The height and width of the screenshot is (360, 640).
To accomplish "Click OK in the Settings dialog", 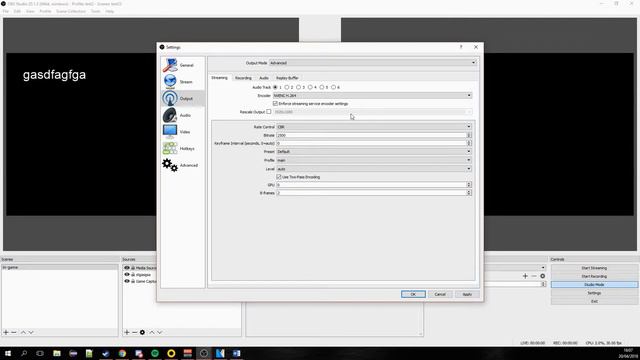I will (x=413, y=294).
